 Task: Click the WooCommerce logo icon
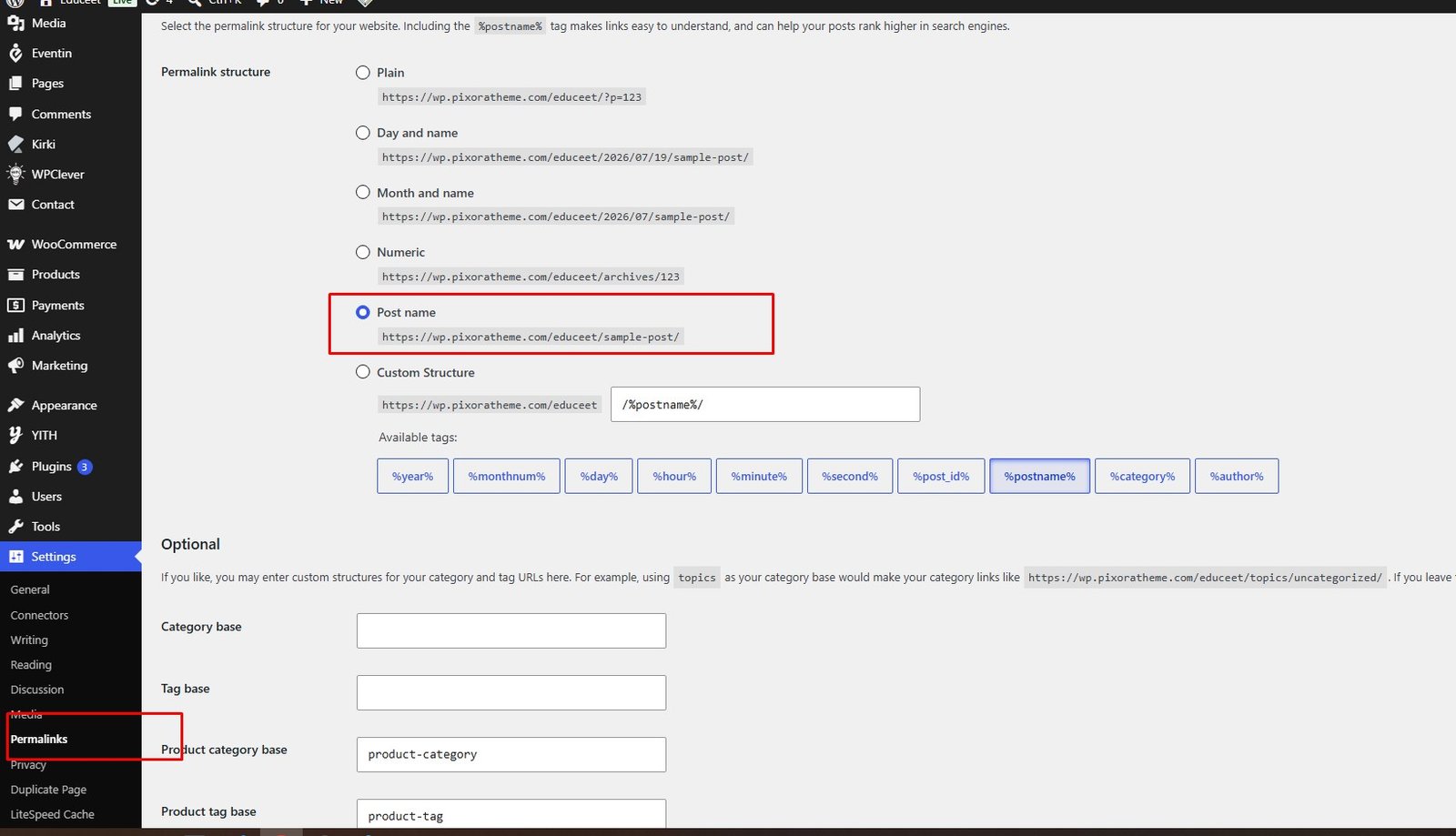click(x=15, y=245)
